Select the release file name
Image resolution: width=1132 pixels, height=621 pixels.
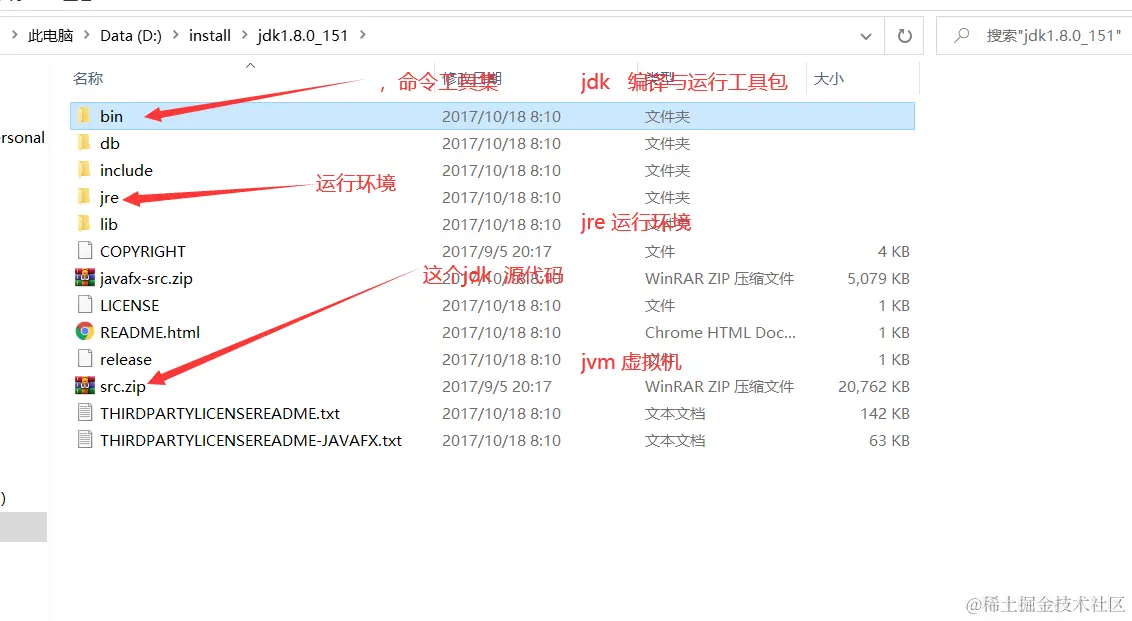pyautogui.click(x=126, y=360)
